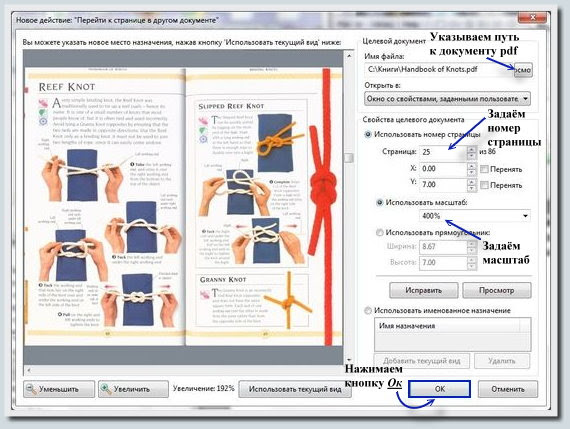Viewport: 570px width, 429px height.
Task: Select Использовать масштаб radio option
Action: [380, 203]
